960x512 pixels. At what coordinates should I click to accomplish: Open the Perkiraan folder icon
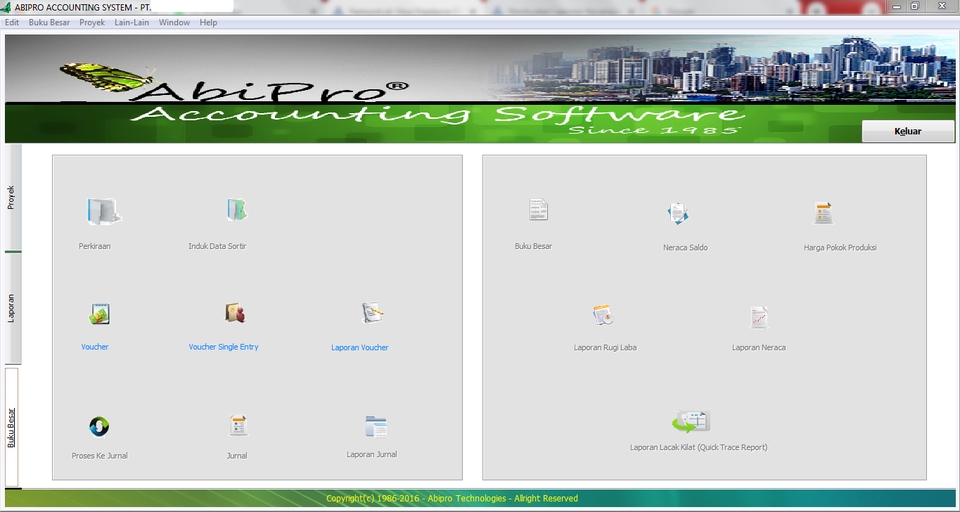pos(103,212)
